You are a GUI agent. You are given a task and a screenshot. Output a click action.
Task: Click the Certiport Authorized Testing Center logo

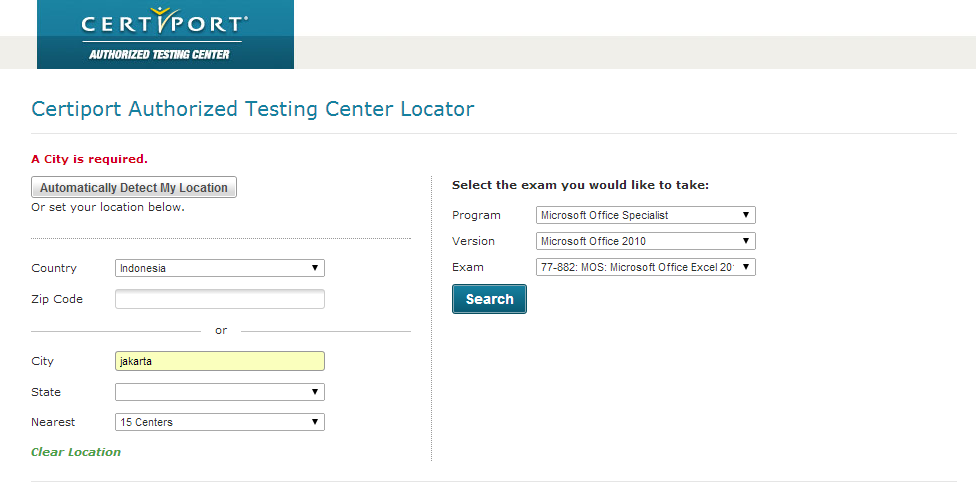pos(165,34)
